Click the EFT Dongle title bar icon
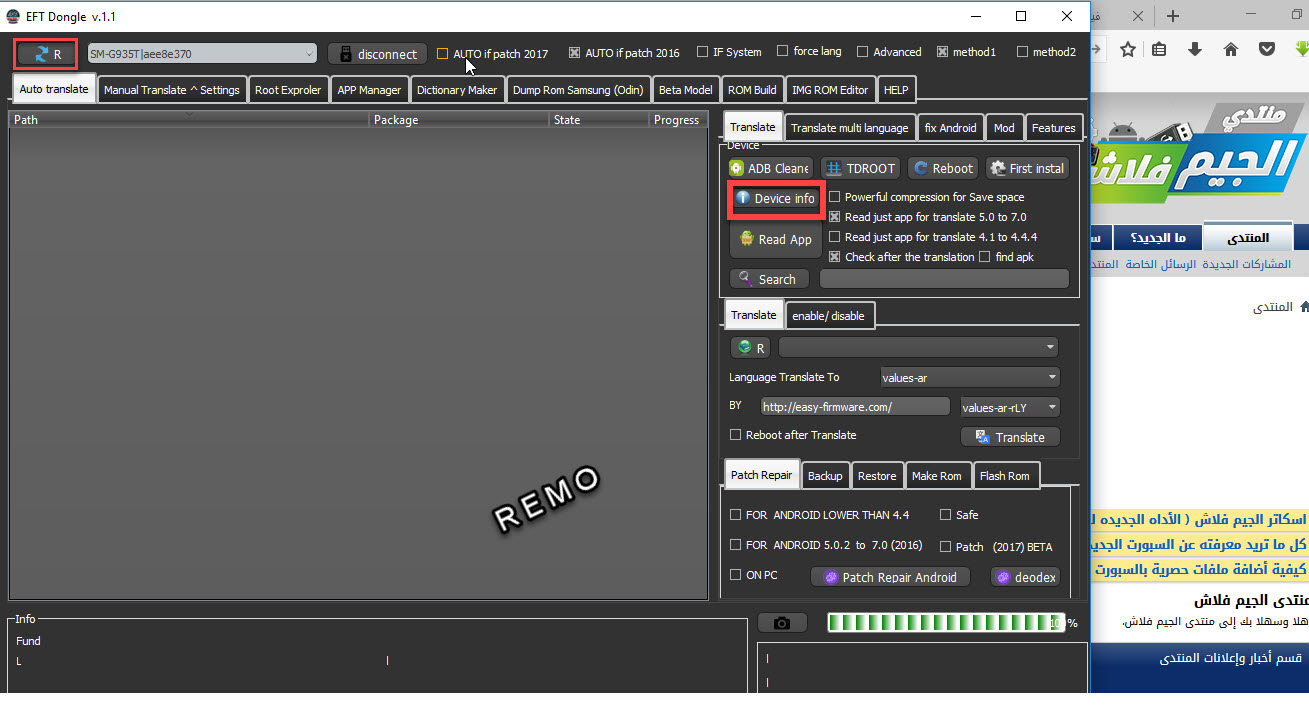1309x728 pixels. click(14, 16)
